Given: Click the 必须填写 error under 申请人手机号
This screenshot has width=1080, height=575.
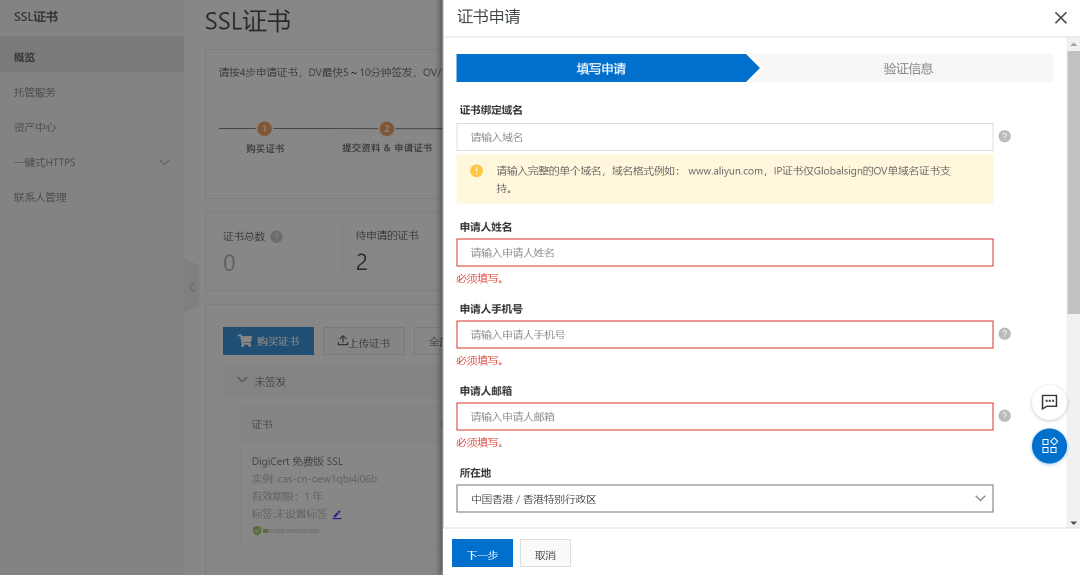Looking at the screenshot, I should click(x=480, y=360).
